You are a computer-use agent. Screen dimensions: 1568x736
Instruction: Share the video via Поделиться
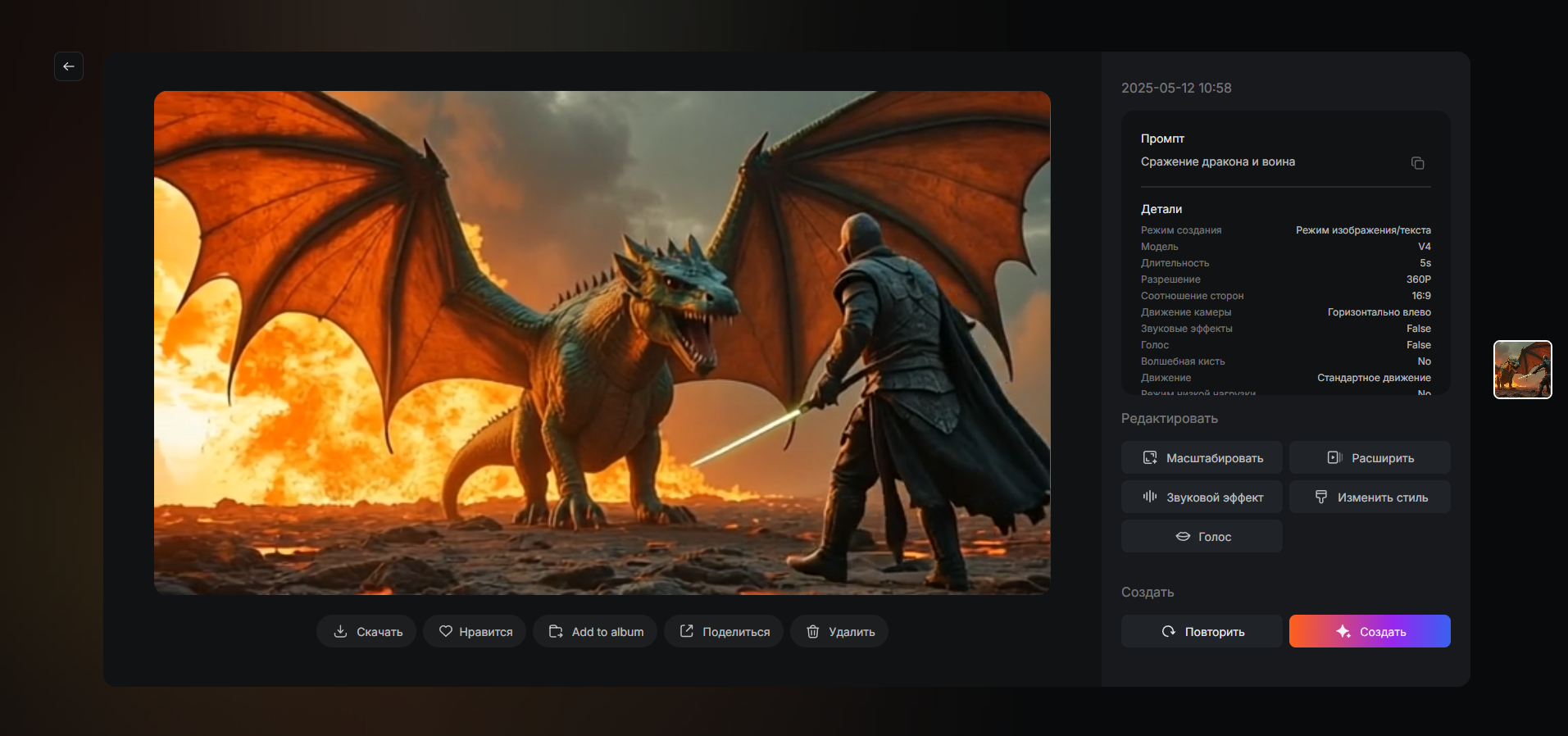click(724, 631)
